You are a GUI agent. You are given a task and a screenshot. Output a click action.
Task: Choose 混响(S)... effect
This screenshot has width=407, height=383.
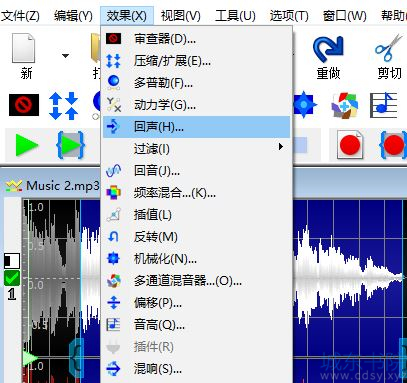coord(196,369)
